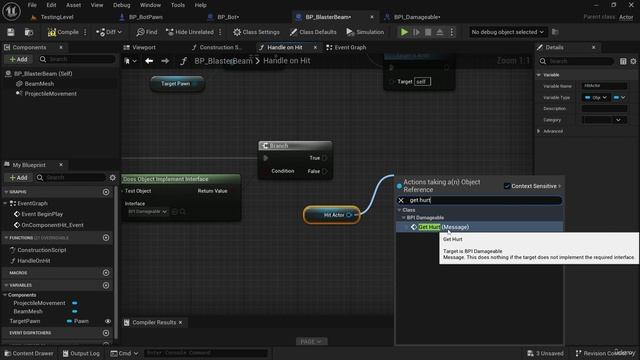This screenshot has width=640, height=360.
Task: Navigate back in graph history
Action: point(149,61)
